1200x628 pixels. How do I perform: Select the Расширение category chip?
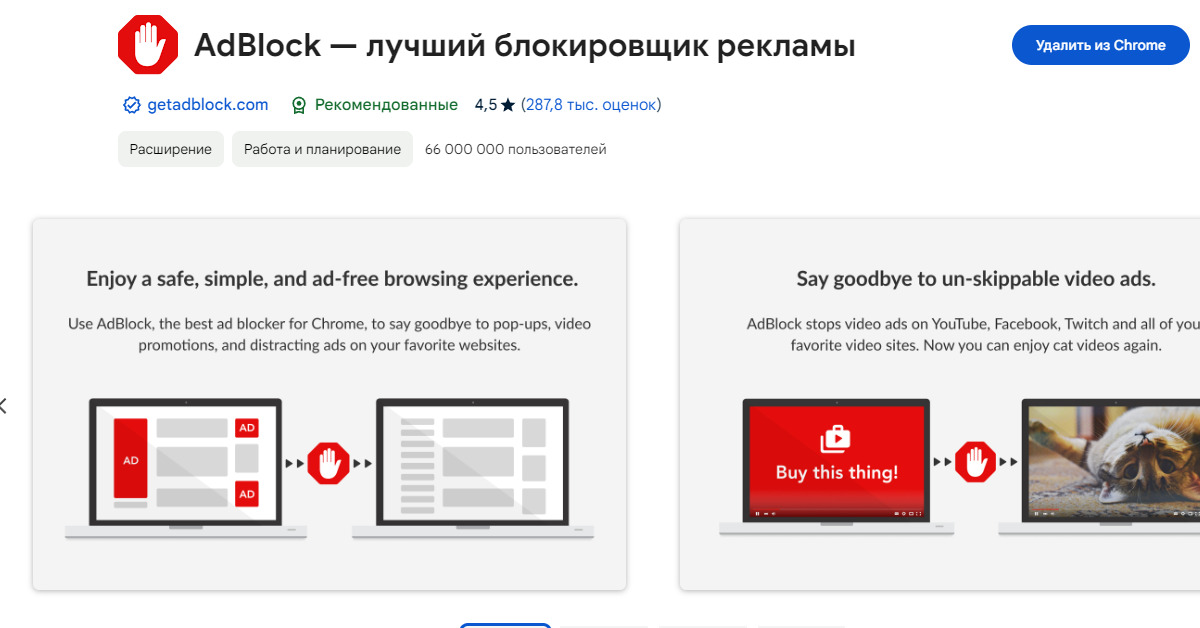click(x=170, y=148)
